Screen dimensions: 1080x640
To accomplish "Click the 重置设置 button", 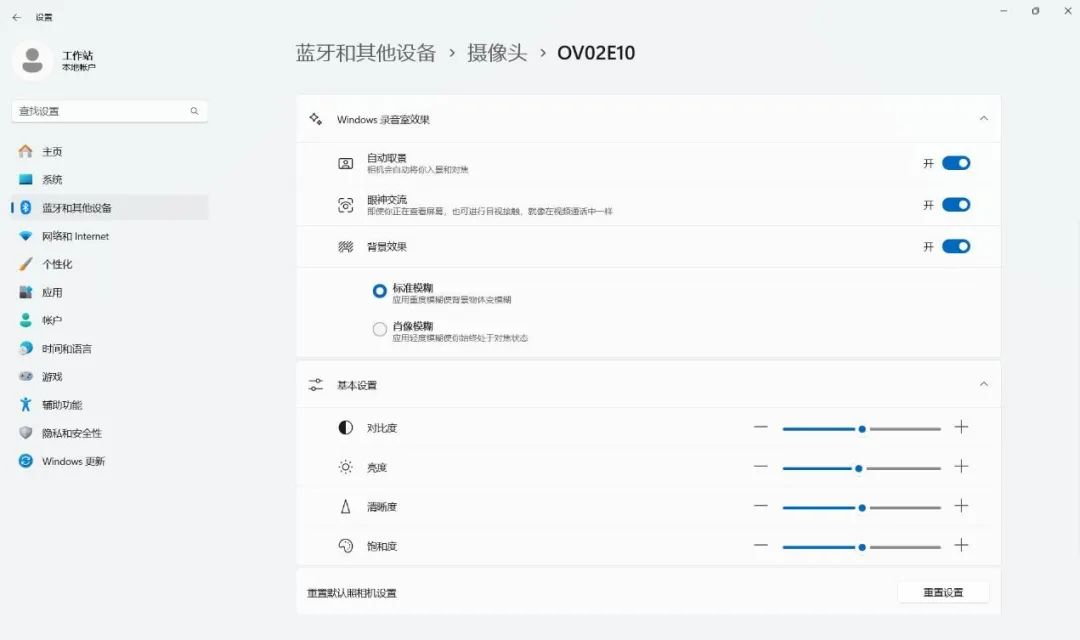I will 943,592.
